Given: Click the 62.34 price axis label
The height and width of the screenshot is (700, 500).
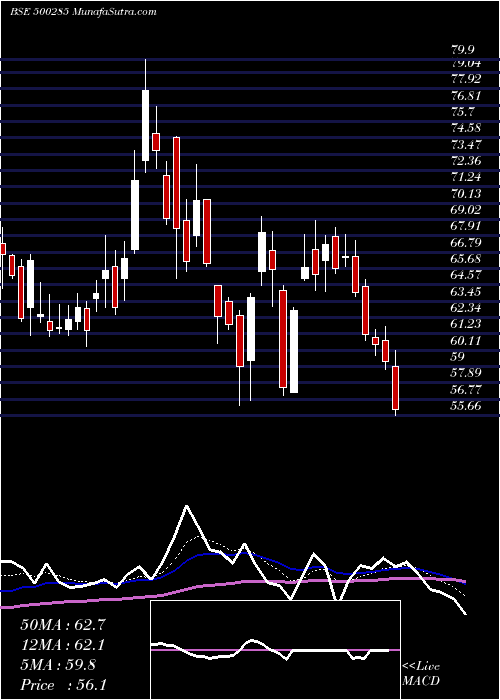Looking at the screenshot, I should point(467,308).
